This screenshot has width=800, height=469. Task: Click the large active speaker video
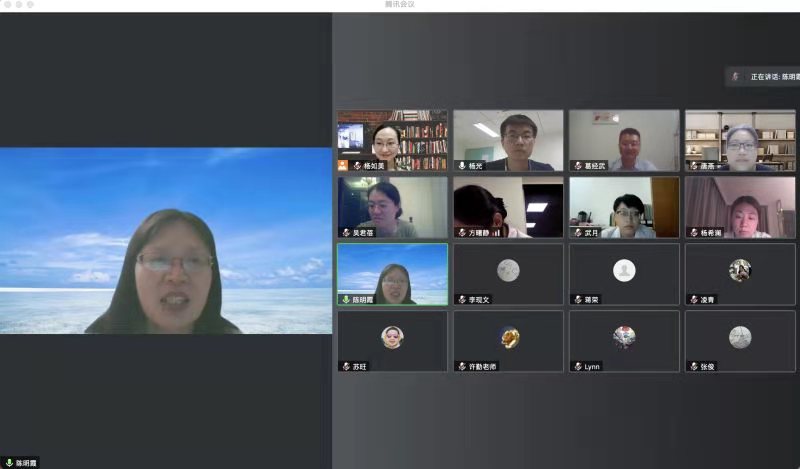pos(165,240)
